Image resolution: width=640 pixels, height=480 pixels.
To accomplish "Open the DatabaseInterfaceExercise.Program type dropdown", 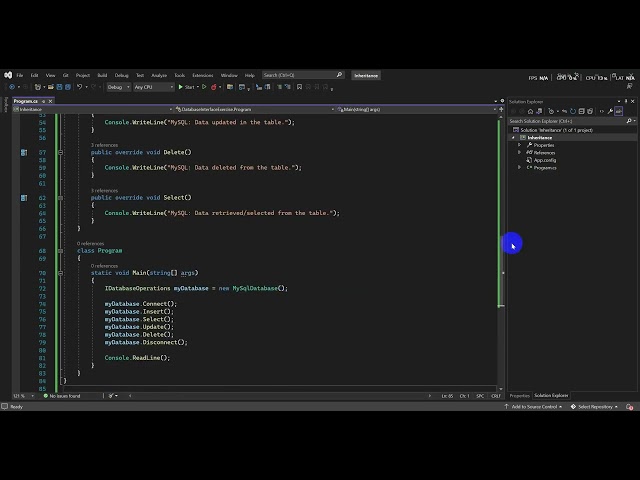I will [x=255, y=109].
